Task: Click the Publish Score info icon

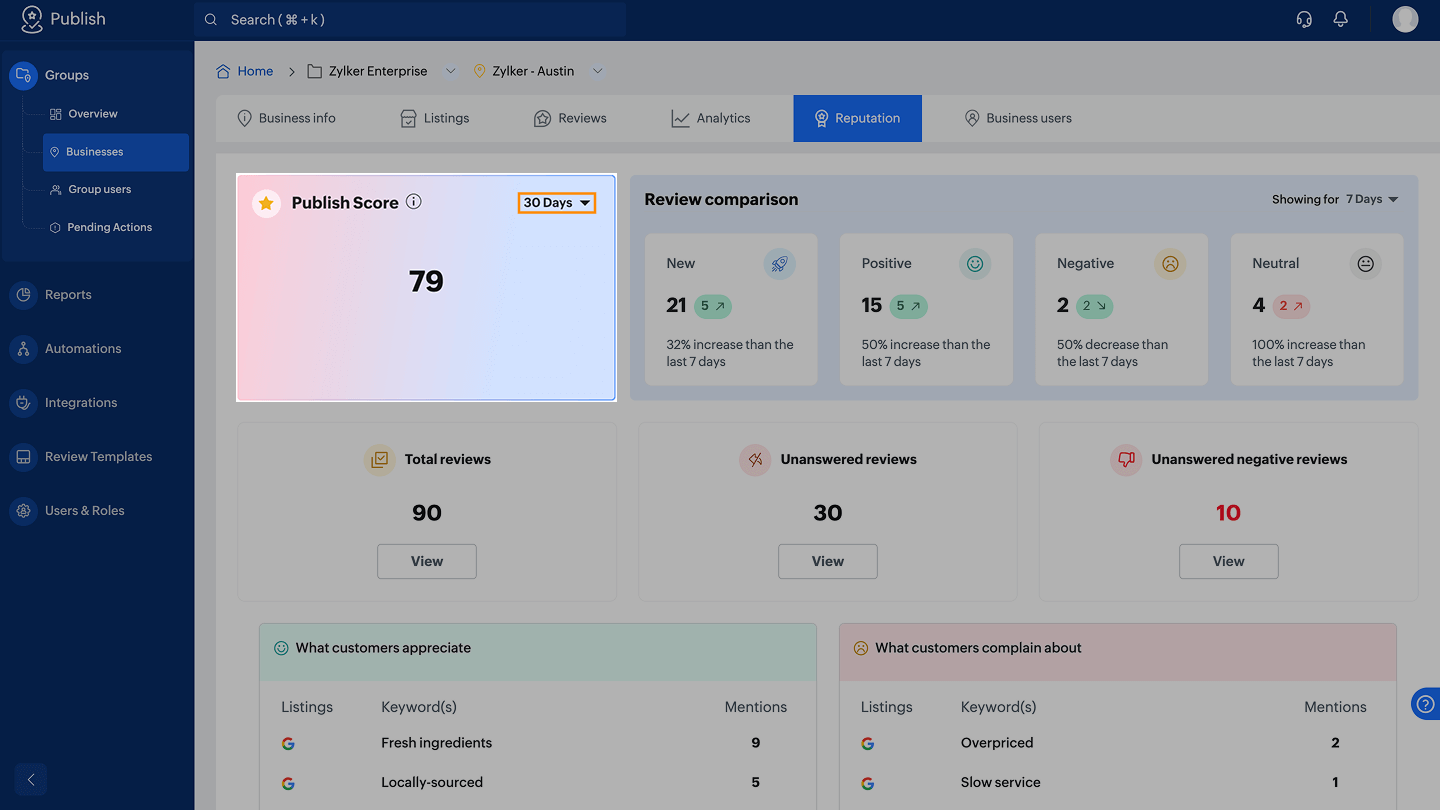Action: pyautogui.click(x=414, y=202)
